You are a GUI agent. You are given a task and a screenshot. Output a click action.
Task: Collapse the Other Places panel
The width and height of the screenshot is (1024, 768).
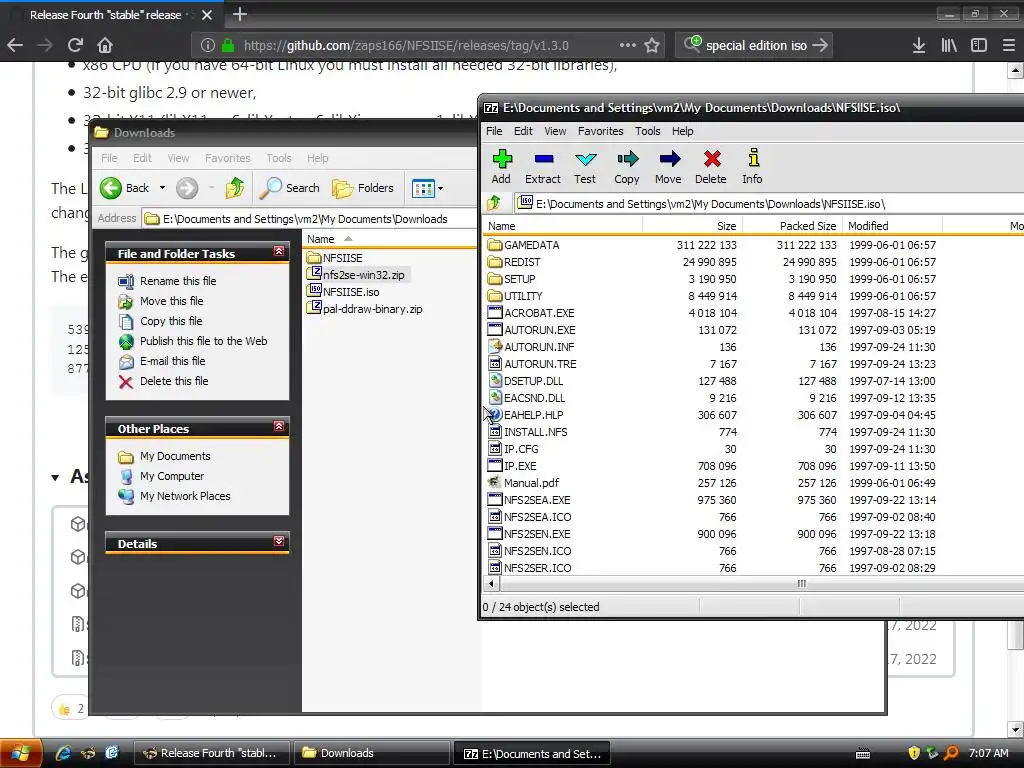[279, 426]
